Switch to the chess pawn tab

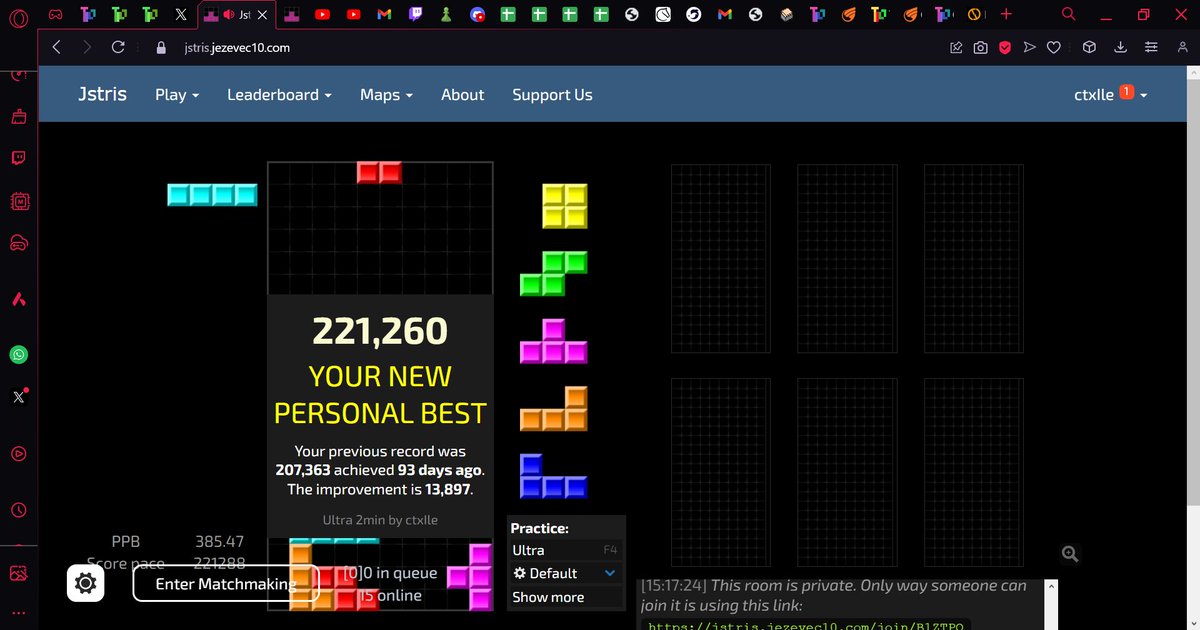[x=446, y=15]
